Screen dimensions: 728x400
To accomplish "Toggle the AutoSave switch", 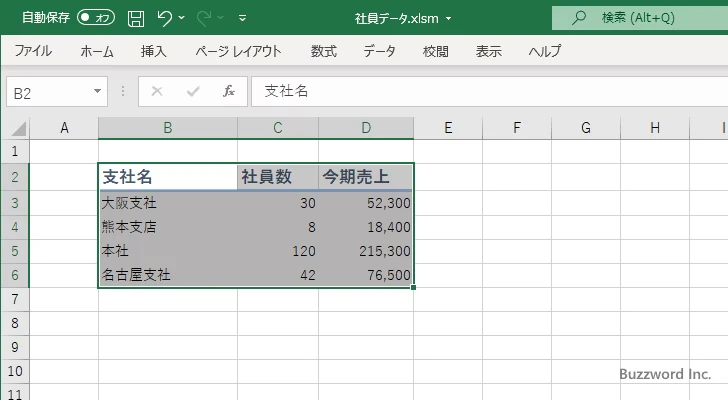I will [x=96, y=18].
